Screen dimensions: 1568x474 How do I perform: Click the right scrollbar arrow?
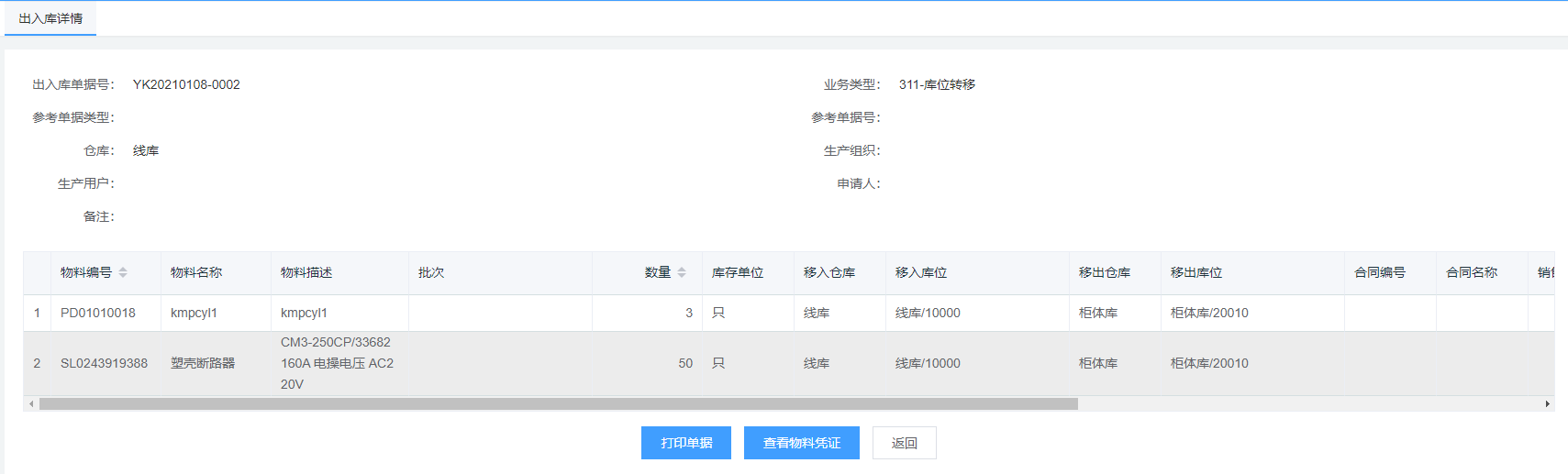(1547, 403)
